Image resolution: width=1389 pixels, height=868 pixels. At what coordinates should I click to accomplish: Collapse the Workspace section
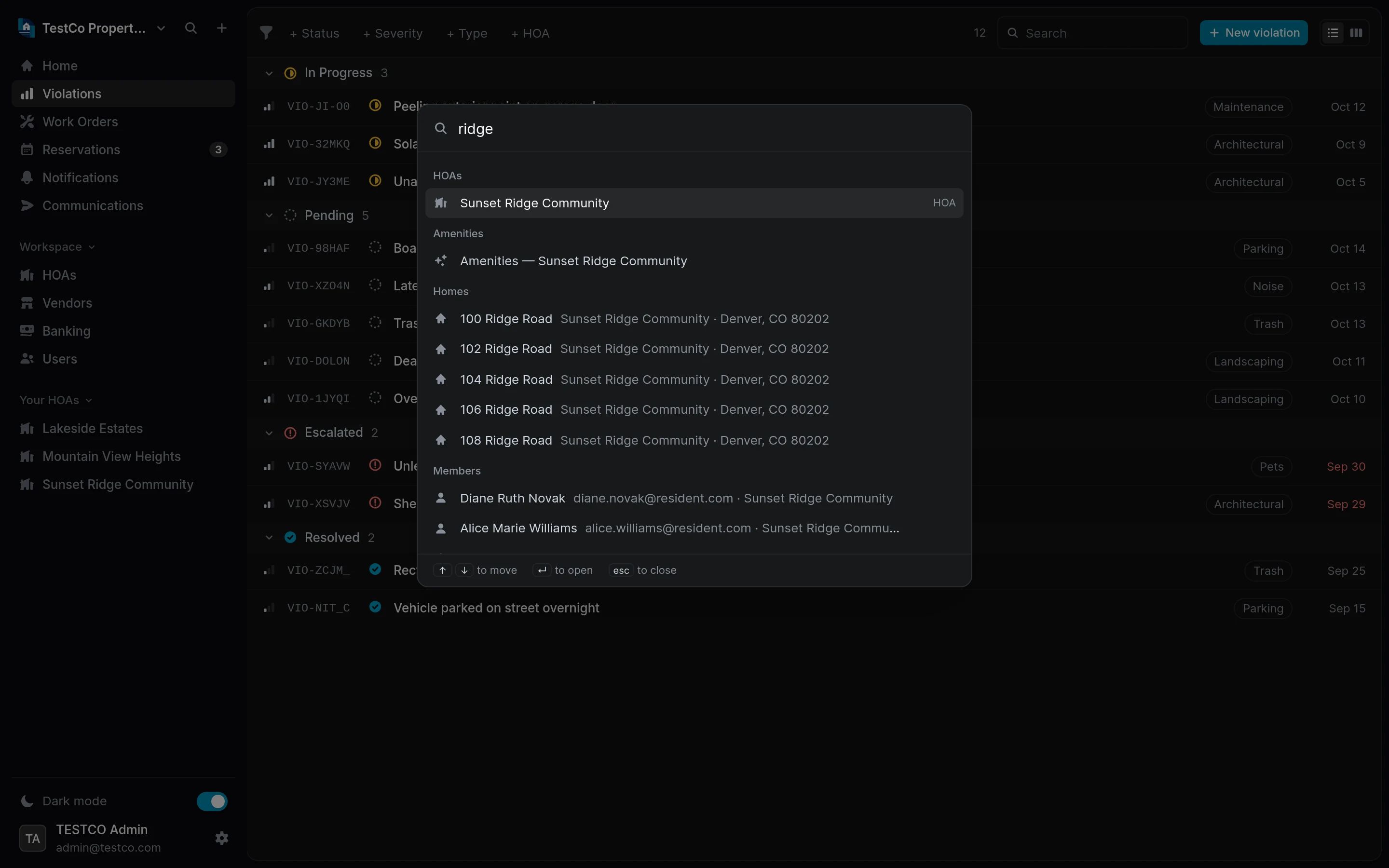click(57, 247)
